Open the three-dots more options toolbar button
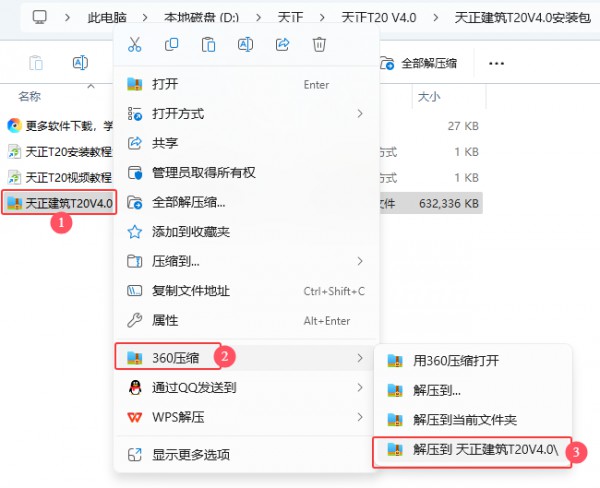Viewport: 600px width, 488px height. tap(496, 63)
